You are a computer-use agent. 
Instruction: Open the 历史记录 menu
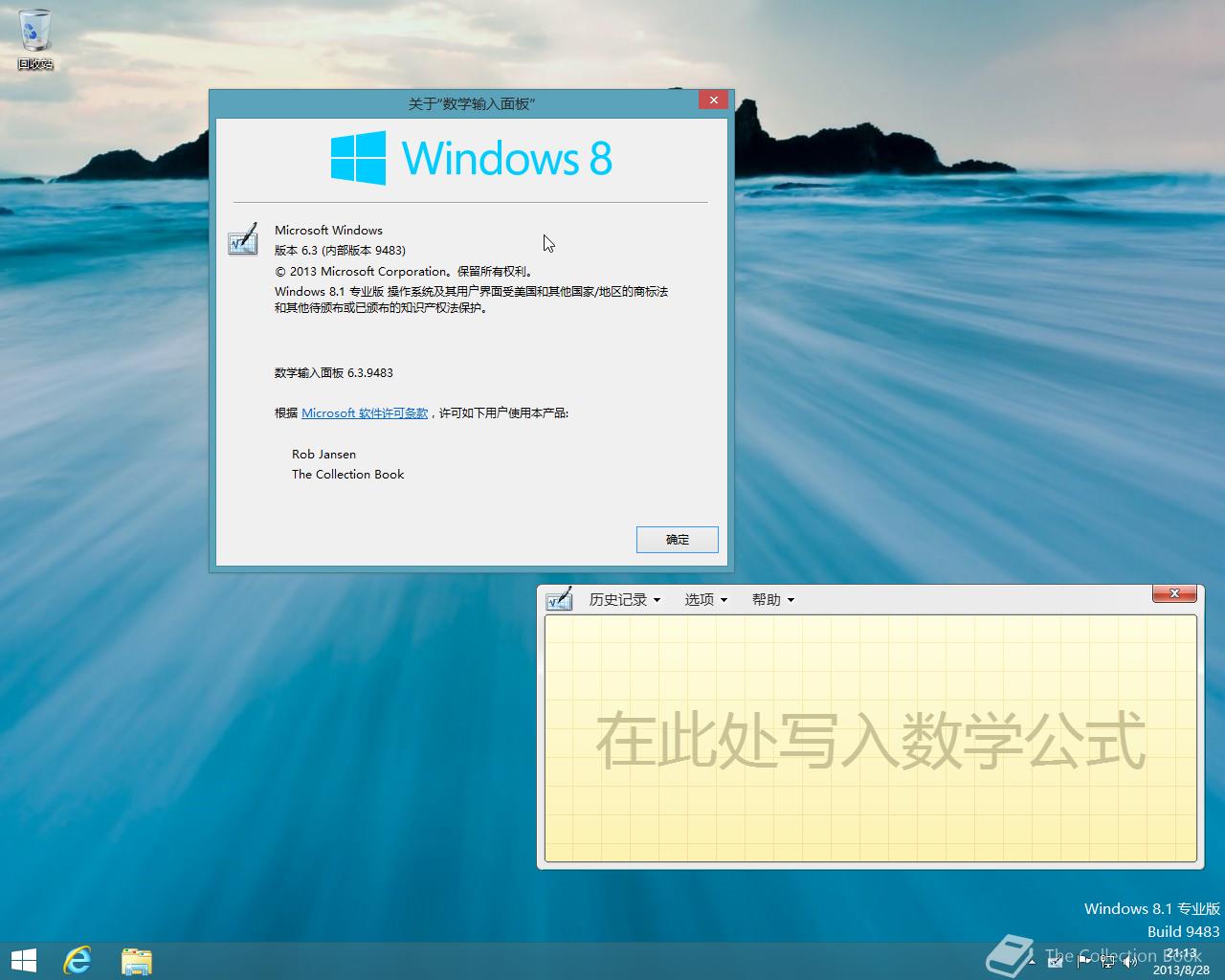[x=625, y=599]
